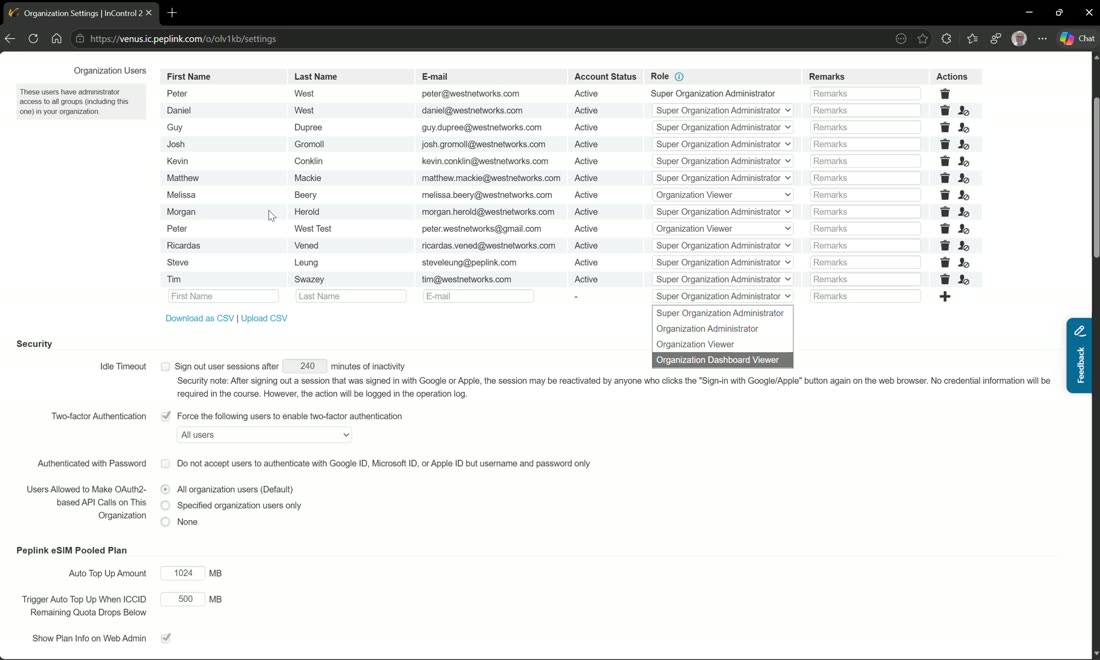Open role dropdown for Peter West Test
The width and height of the screenshot is (1100, 660).
[723, 229]
